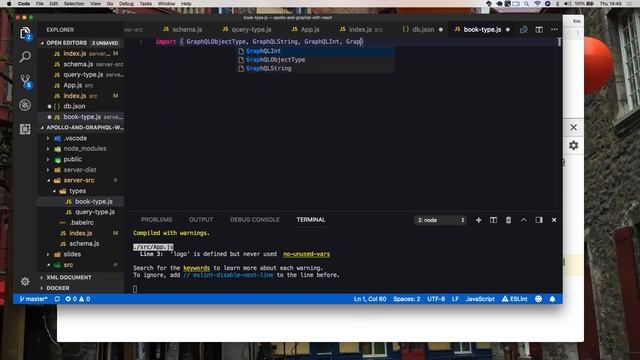Synchronize changes icon in status bar

(57, 299)
